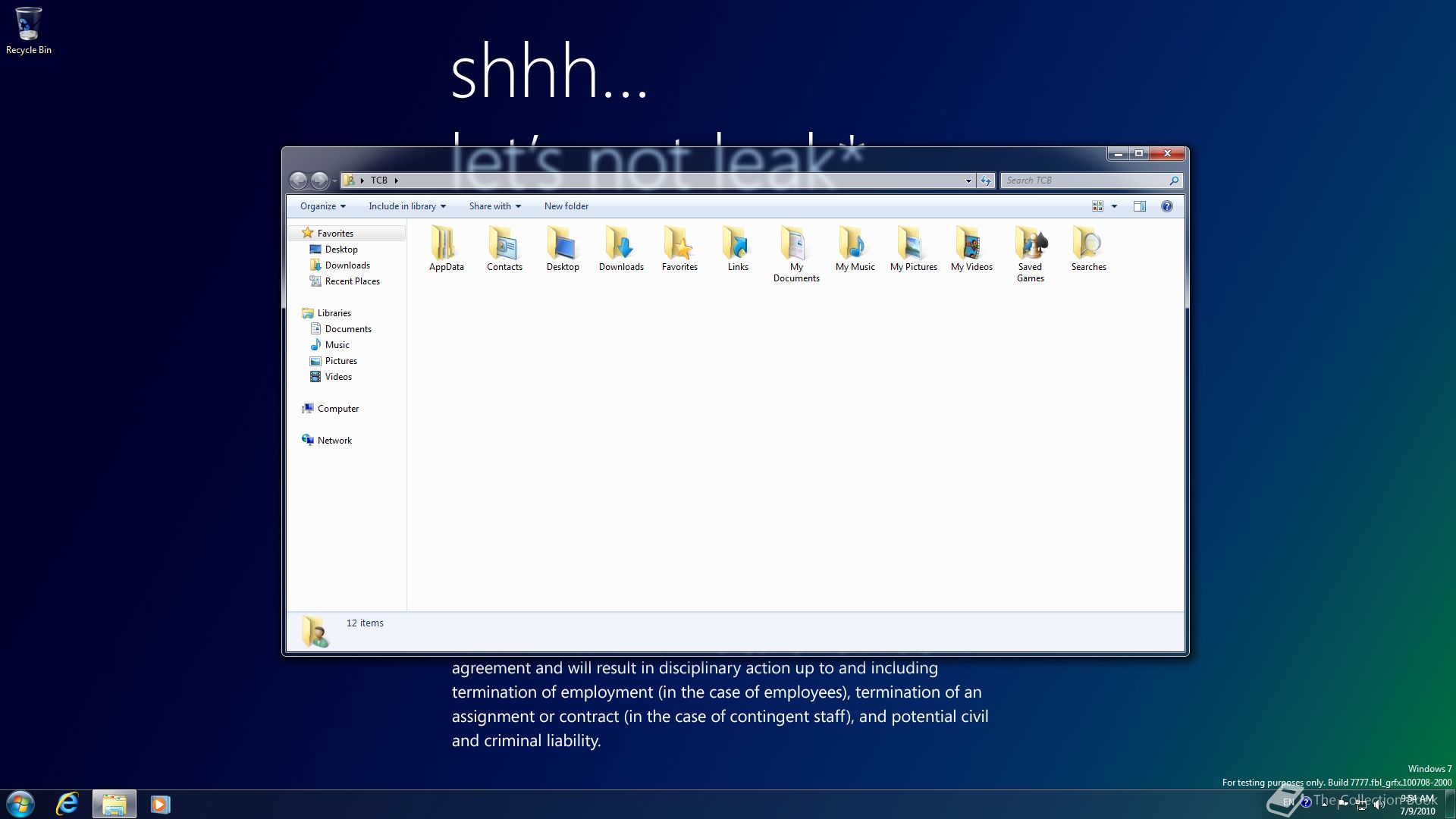1456x819 pixels.
Task: Open the Start menu orb
Action: coord(20,804)
